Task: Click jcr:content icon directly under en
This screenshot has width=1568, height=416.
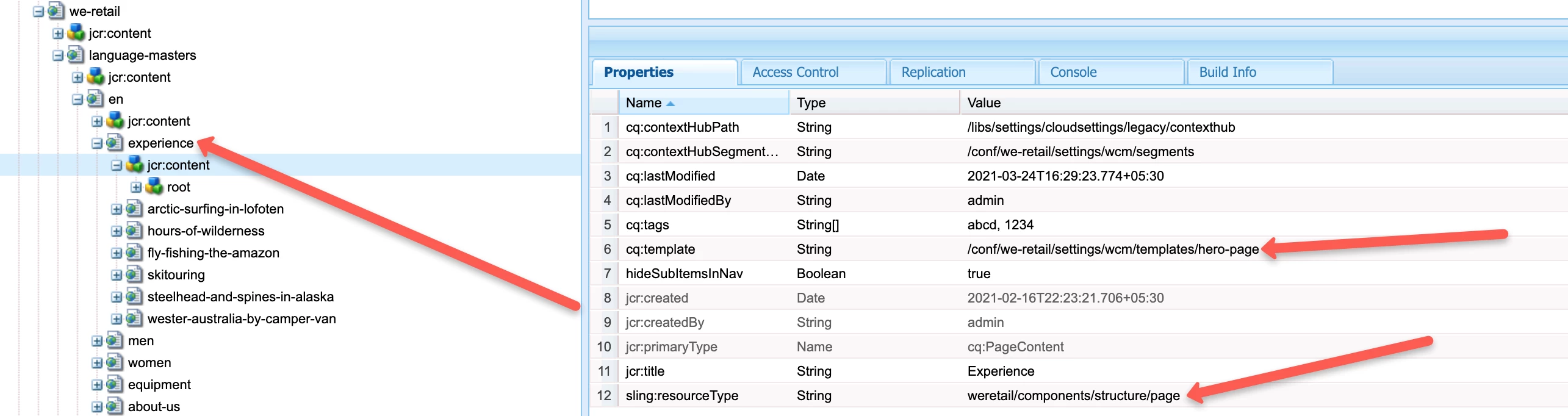Action: click(x=115, y=121)
